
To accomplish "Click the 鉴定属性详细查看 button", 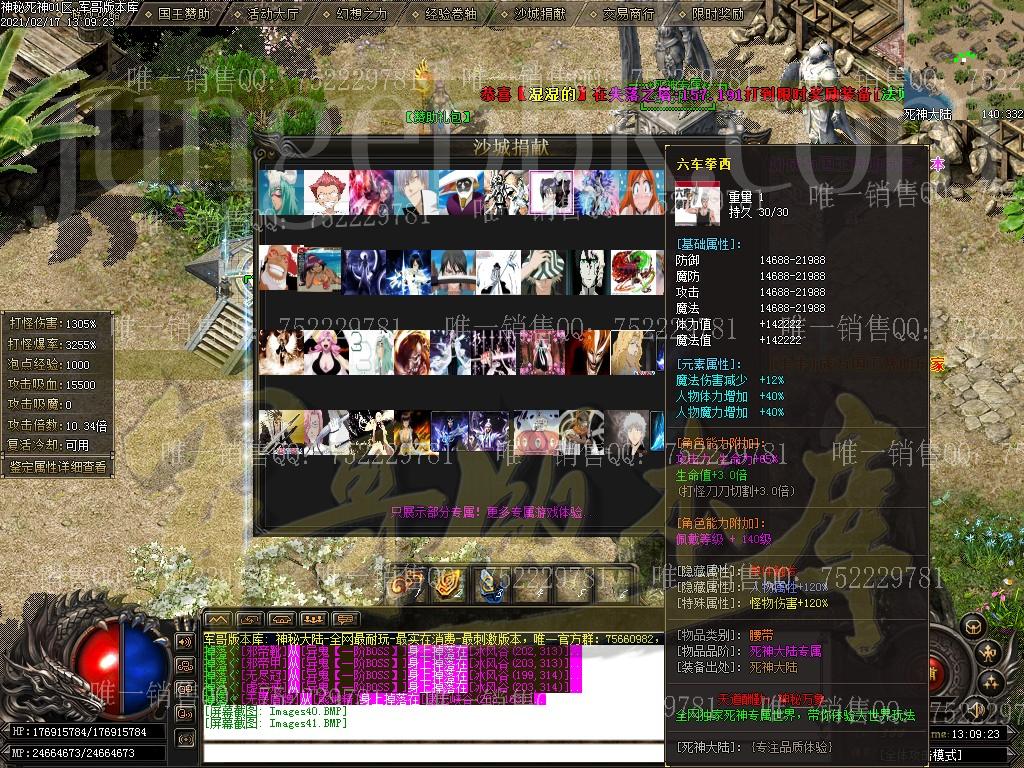I will coord(56,466).
